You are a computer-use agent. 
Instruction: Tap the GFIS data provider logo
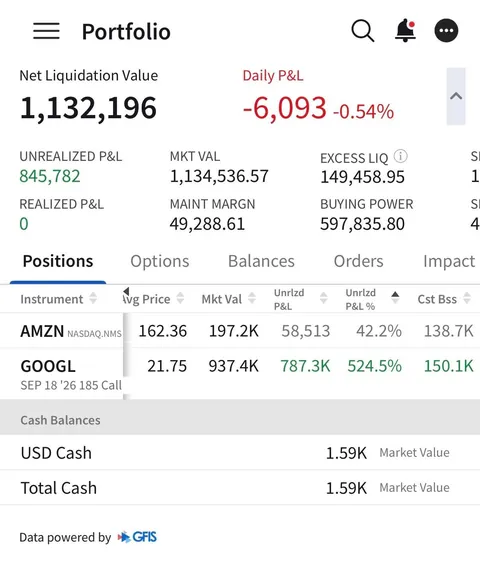137,537
